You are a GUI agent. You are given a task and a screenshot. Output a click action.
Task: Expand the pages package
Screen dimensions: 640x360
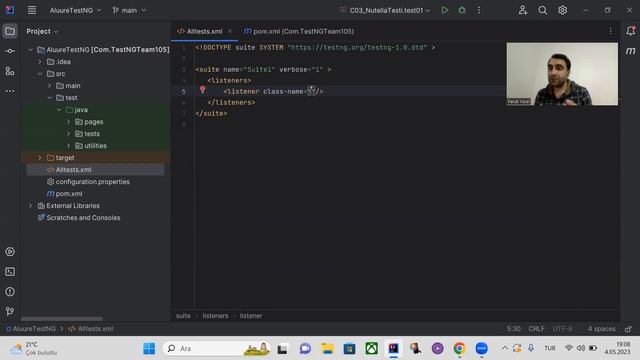click(x=69, y=122)
